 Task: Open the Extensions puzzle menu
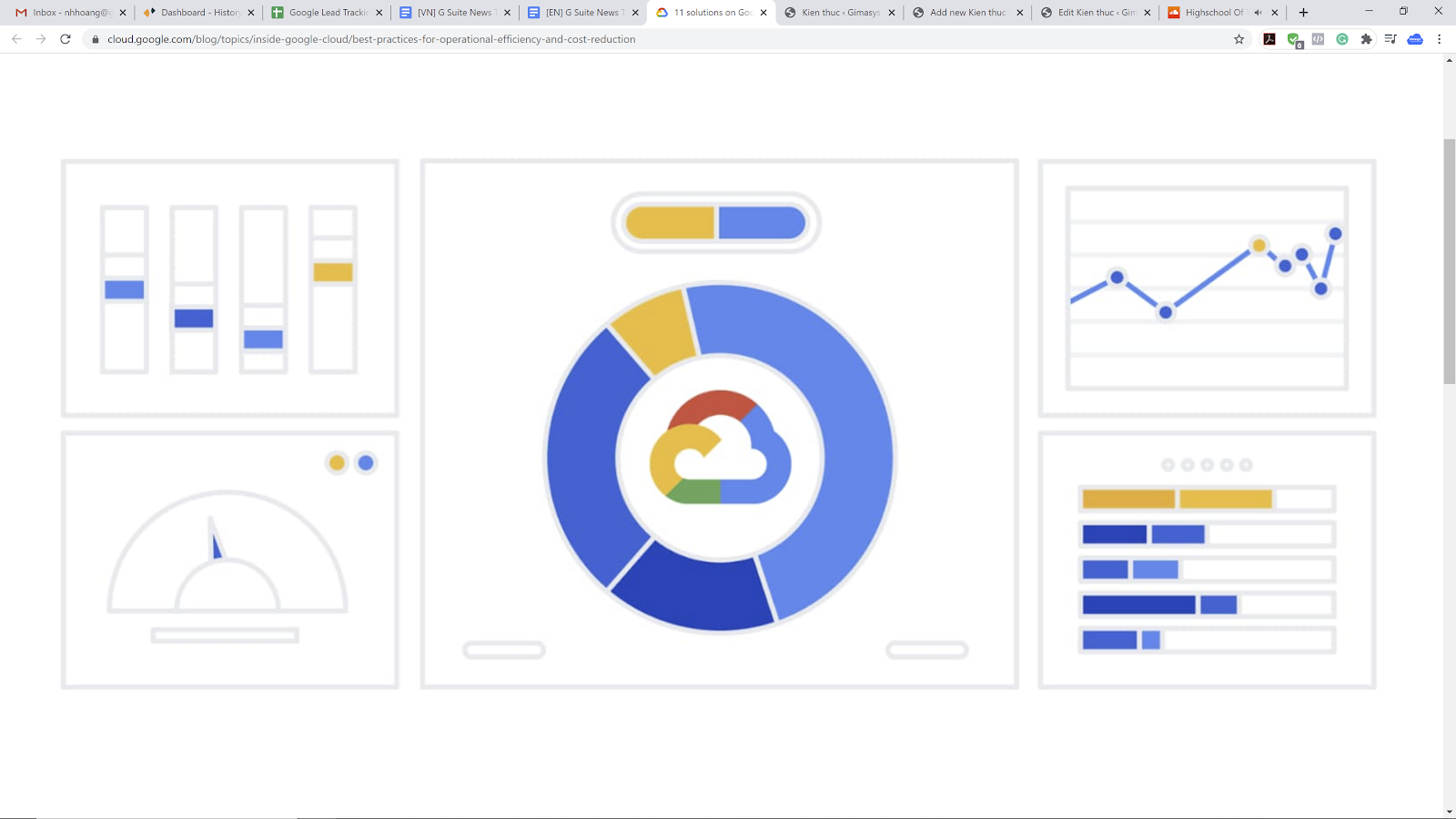[x=1366, y=39]
